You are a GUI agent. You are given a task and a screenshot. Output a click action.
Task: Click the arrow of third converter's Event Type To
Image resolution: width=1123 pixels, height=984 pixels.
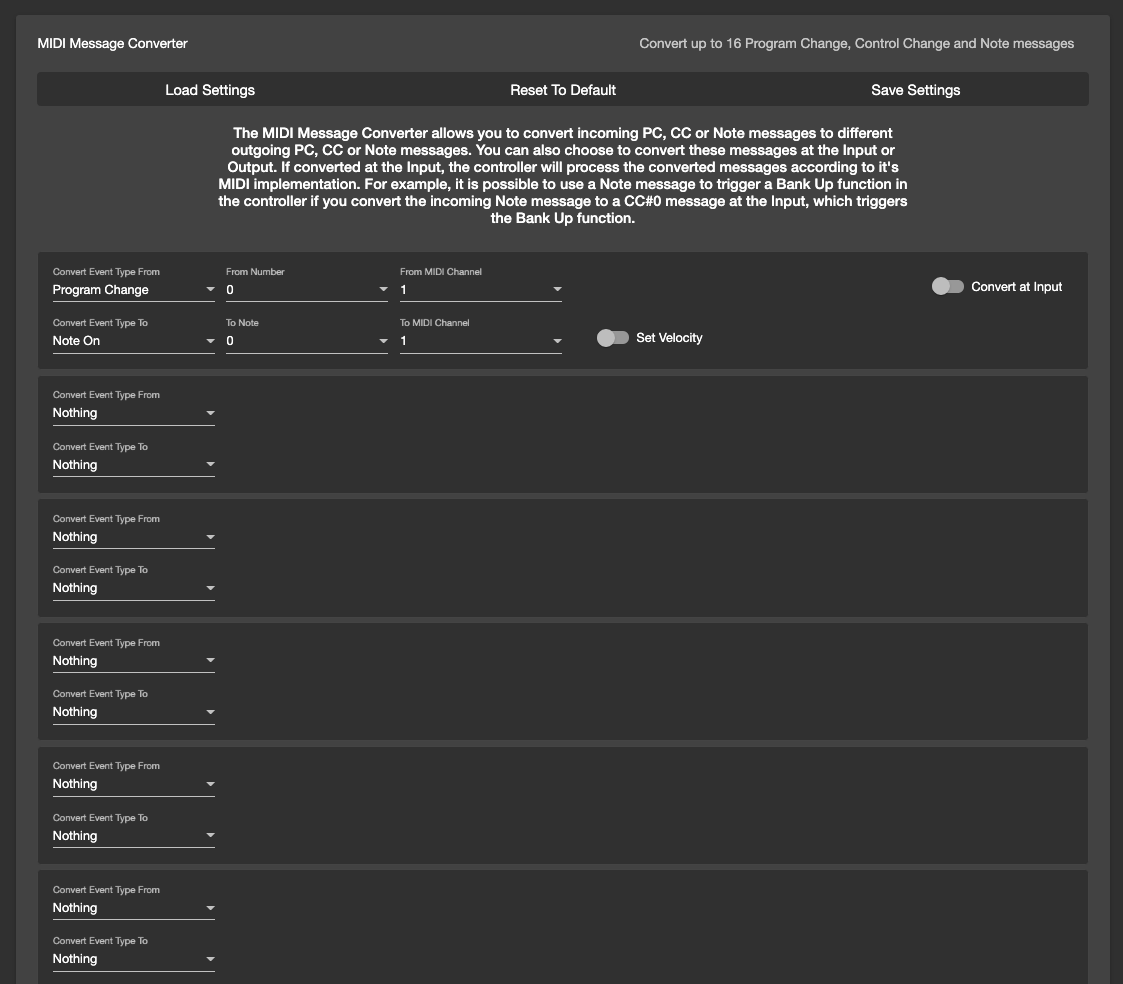[x=210, y=588]
